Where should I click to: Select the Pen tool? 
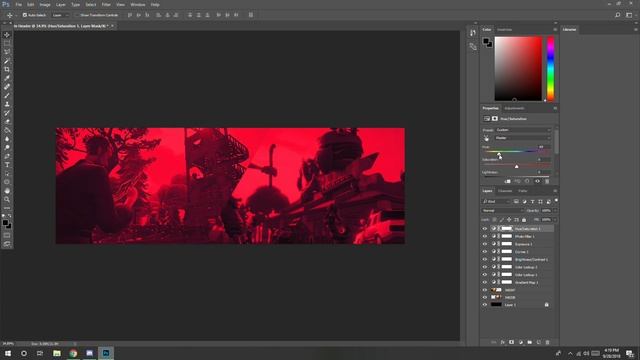(7, 156)
